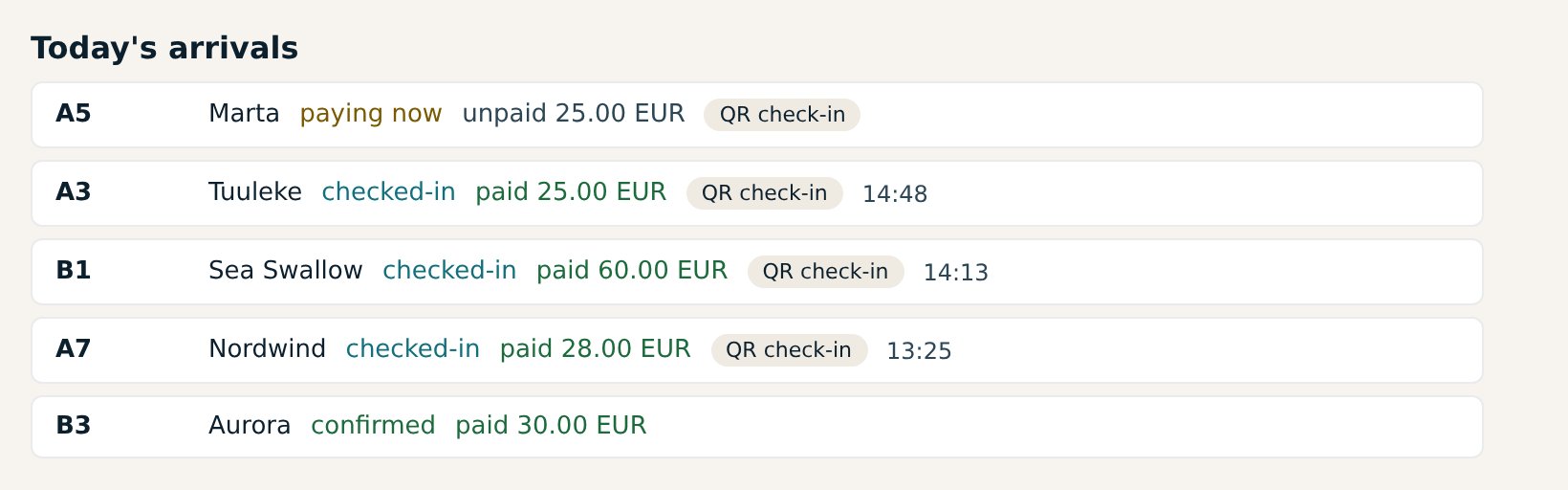Image resolution: width=1568 pixels, height=490 pixels.
Task: Click checked-in status for Tuuleke
Action: point(388,192)
